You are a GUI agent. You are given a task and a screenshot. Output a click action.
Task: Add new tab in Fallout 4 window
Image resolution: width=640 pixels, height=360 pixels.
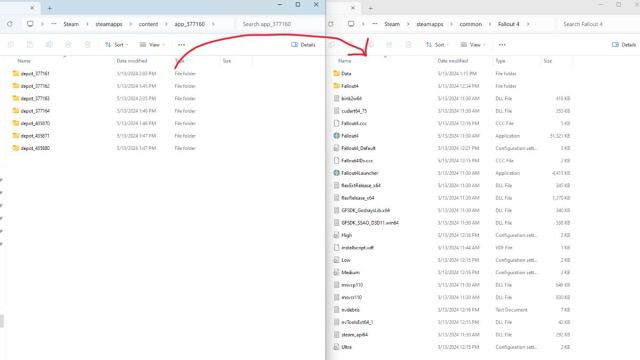tap(370, 8)
